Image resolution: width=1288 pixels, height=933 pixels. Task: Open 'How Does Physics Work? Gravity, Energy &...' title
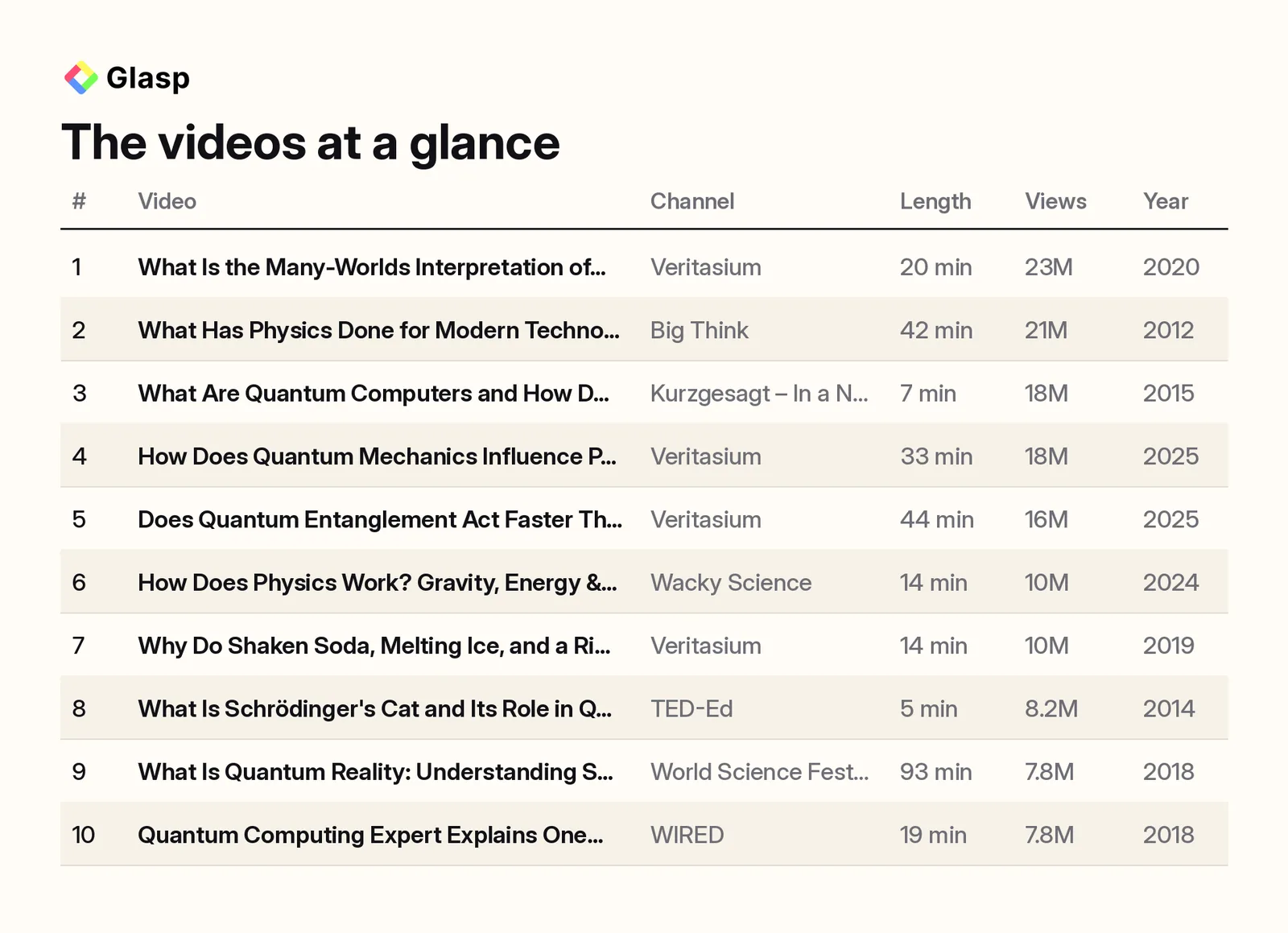click(x=378, y=583)
